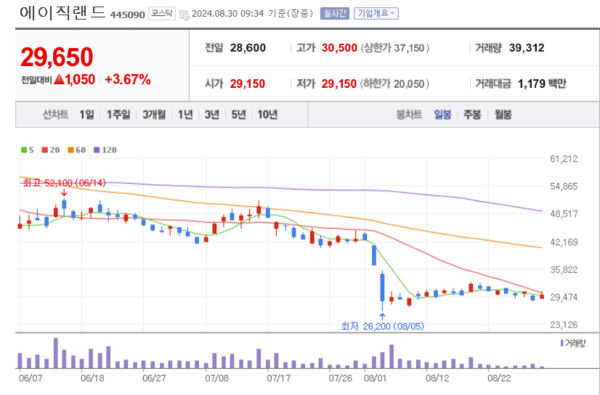Show the 1년 line chart
Viewport: 600px width, 395px height.
pyautogui.click(x=185, y=114)
